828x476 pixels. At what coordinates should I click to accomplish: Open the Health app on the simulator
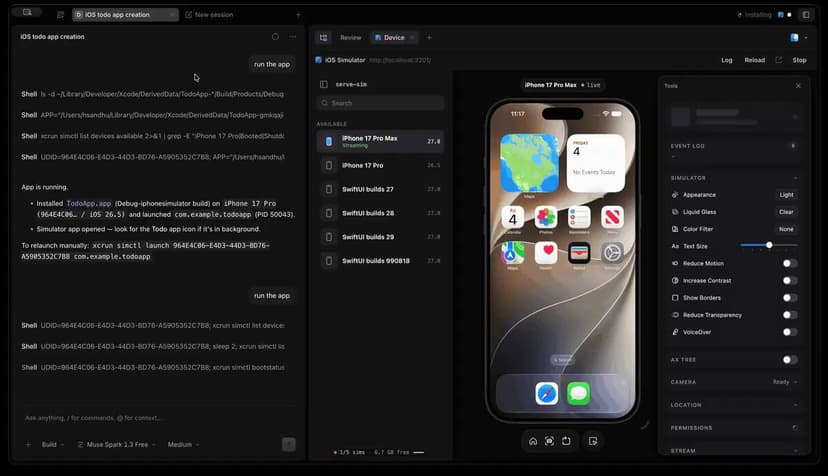tap(545, 253)
